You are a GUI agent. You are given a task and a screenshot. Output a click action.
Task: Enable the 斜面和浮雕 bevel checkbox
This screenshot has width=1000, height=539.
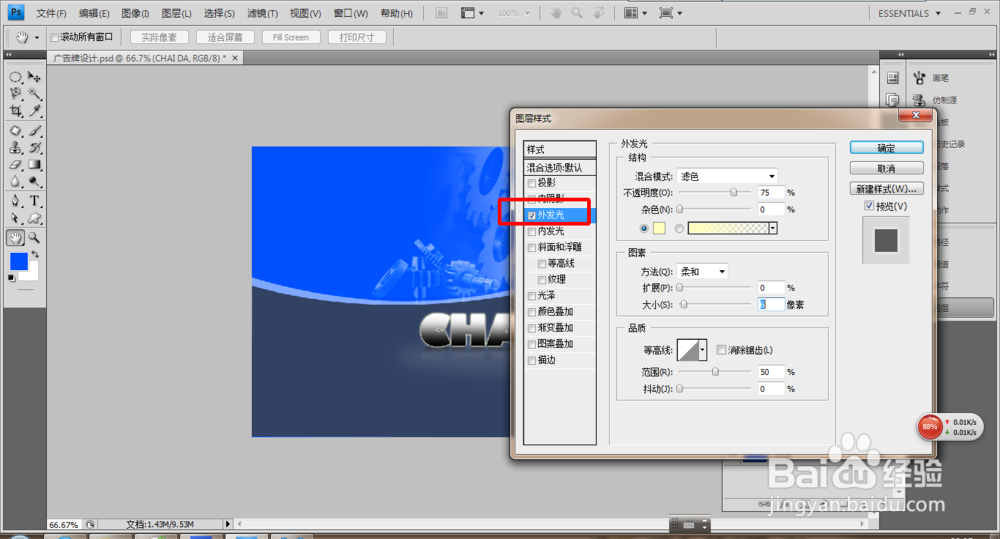click(x=532, y=248)
